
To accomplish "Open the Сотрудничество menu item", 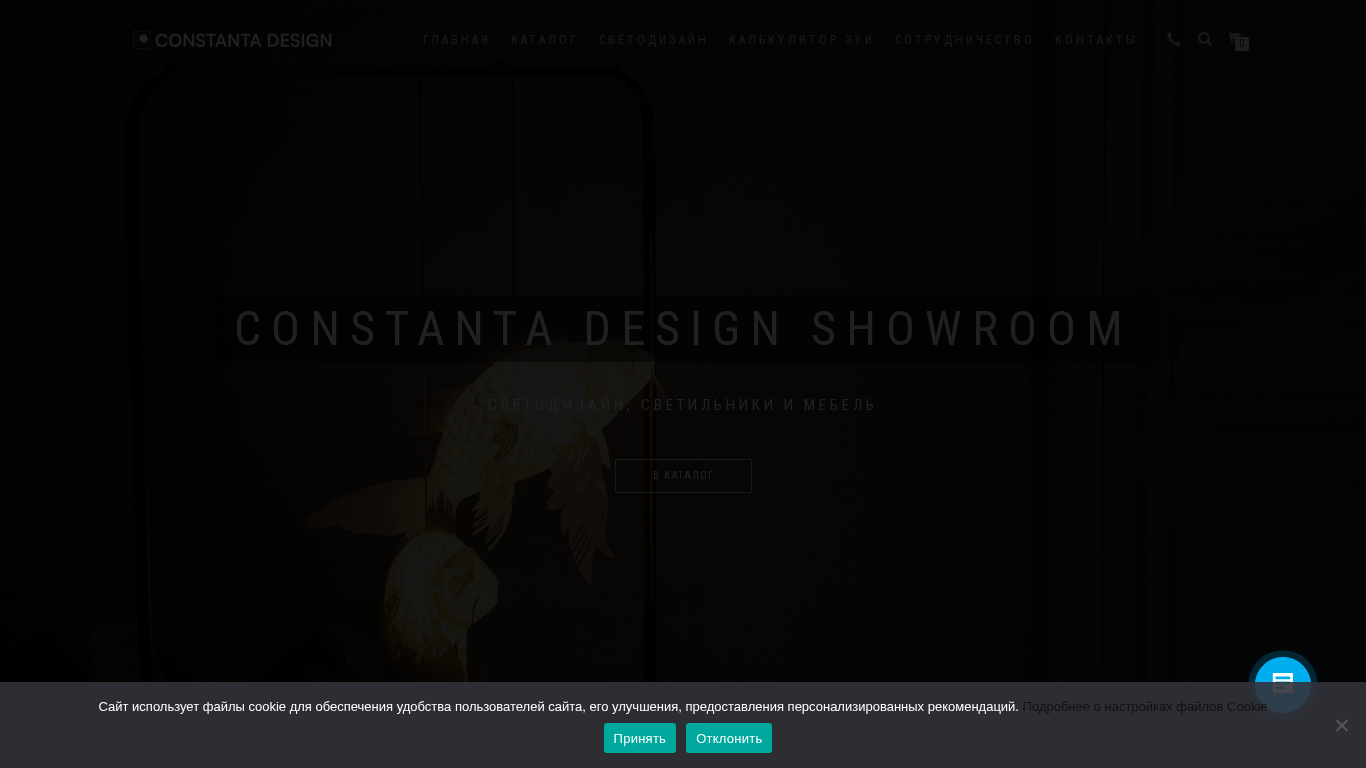I will tap(964, 40).
